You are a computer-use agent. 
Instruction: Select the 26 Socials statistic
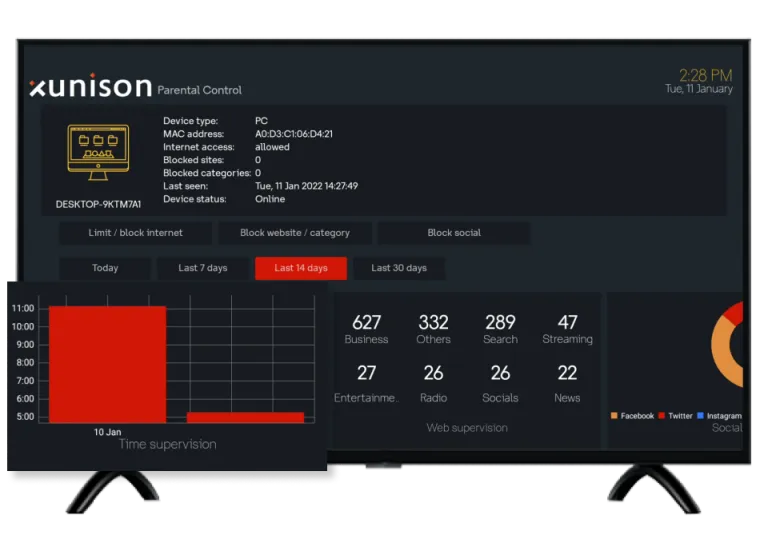500,384
